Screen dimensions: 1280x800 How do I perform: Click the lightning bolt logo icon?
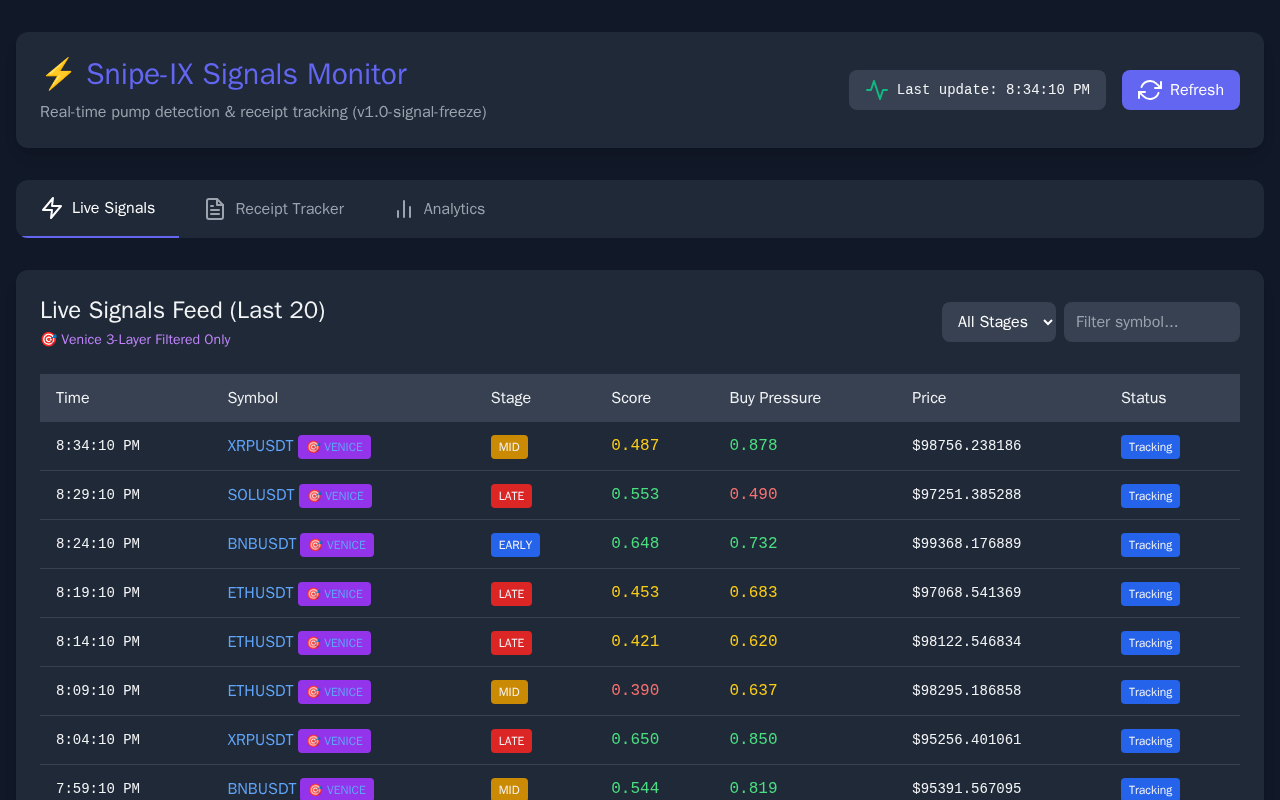pyautogui.click(x=58, y=74)
